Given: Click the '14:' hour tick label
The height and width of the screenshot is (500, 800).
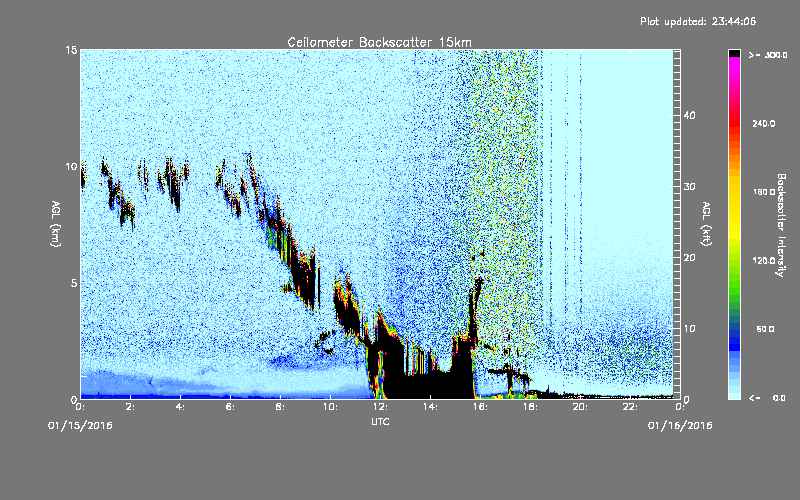Looking at the screenshot, I should click(431, 407).
